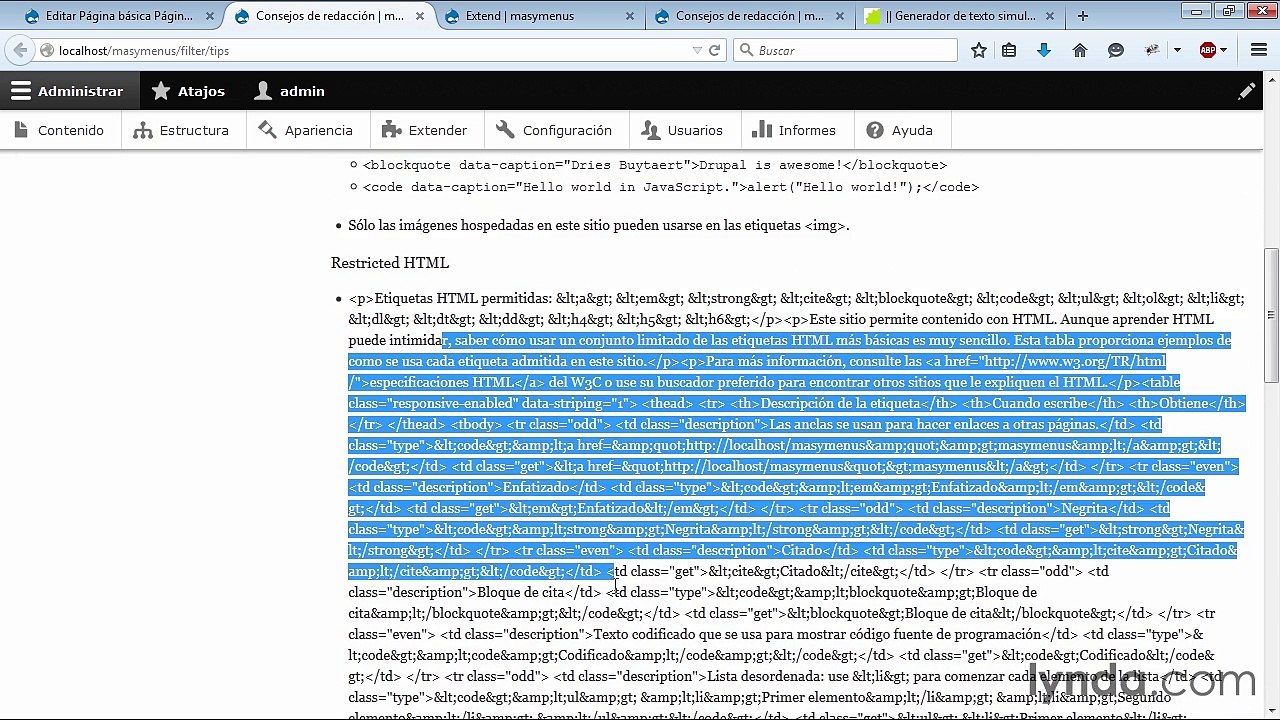The image size is (1280, 720).
Task: Open the URL history dropdown arrow
Action: coord(697,50)
